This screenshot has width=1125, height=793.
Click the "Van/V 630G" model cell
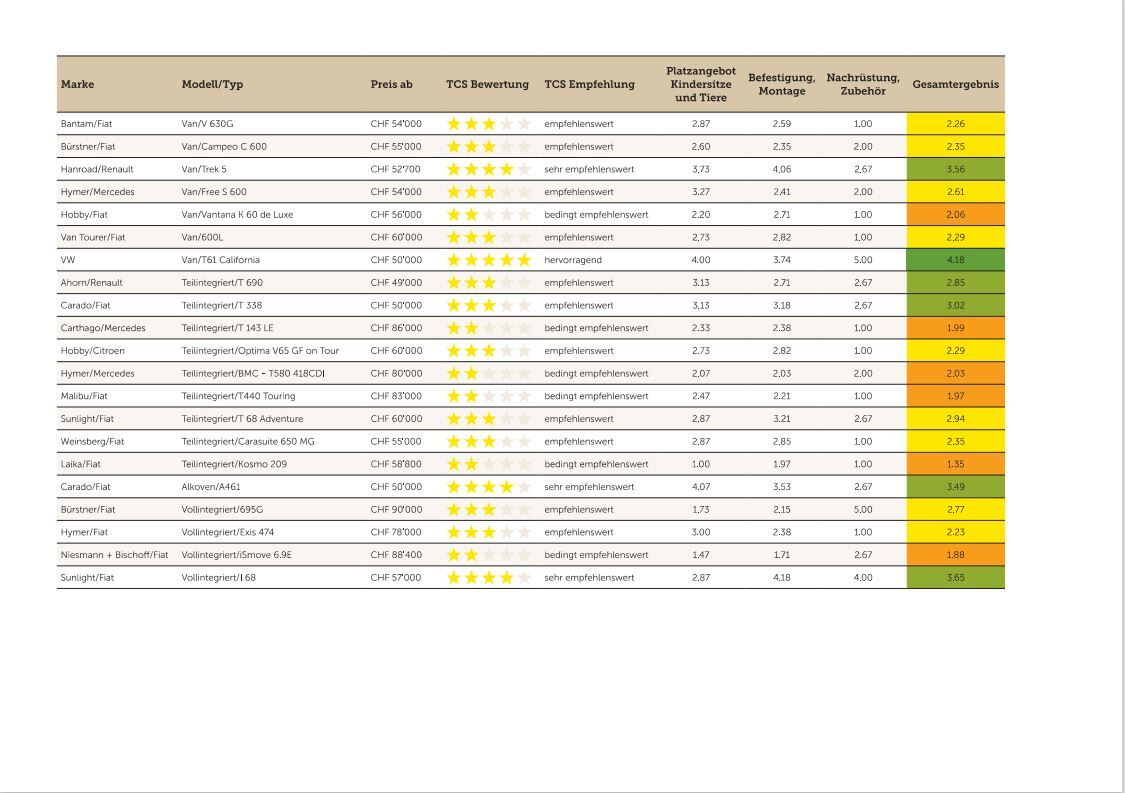pos(207,123)
